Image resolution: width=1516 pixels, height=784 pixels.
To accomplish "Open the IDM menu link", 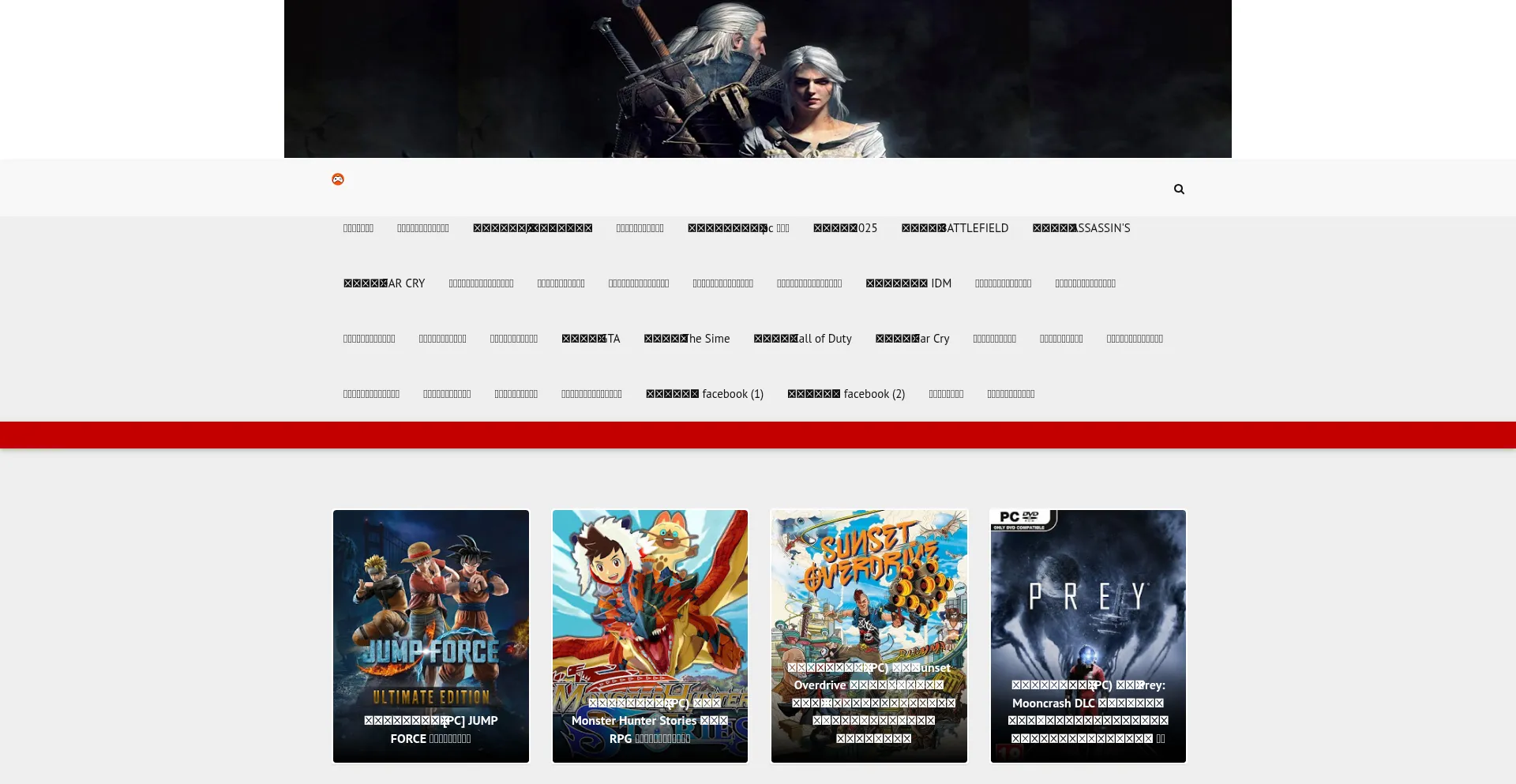I will 908,283.
